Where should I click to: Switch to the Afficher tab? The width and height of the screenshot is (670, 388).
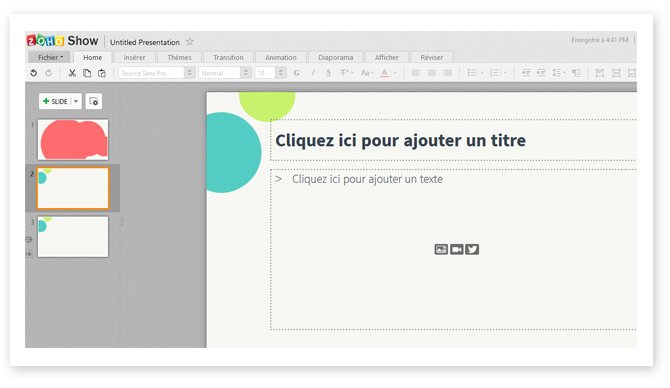pos(387,57)
